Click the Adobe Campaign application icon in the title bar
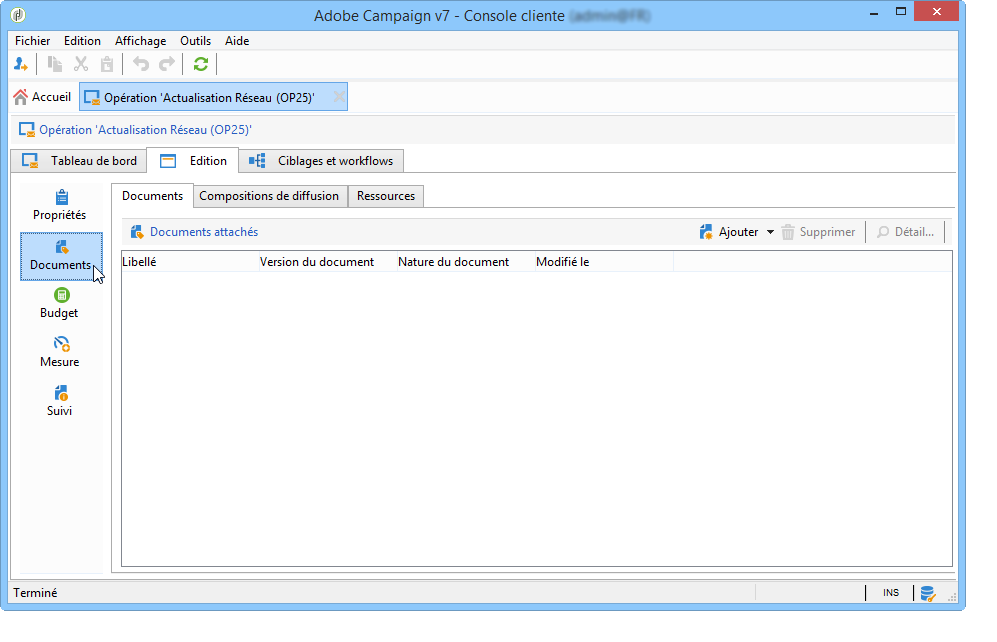997x642 pixels. pos(19,15)
